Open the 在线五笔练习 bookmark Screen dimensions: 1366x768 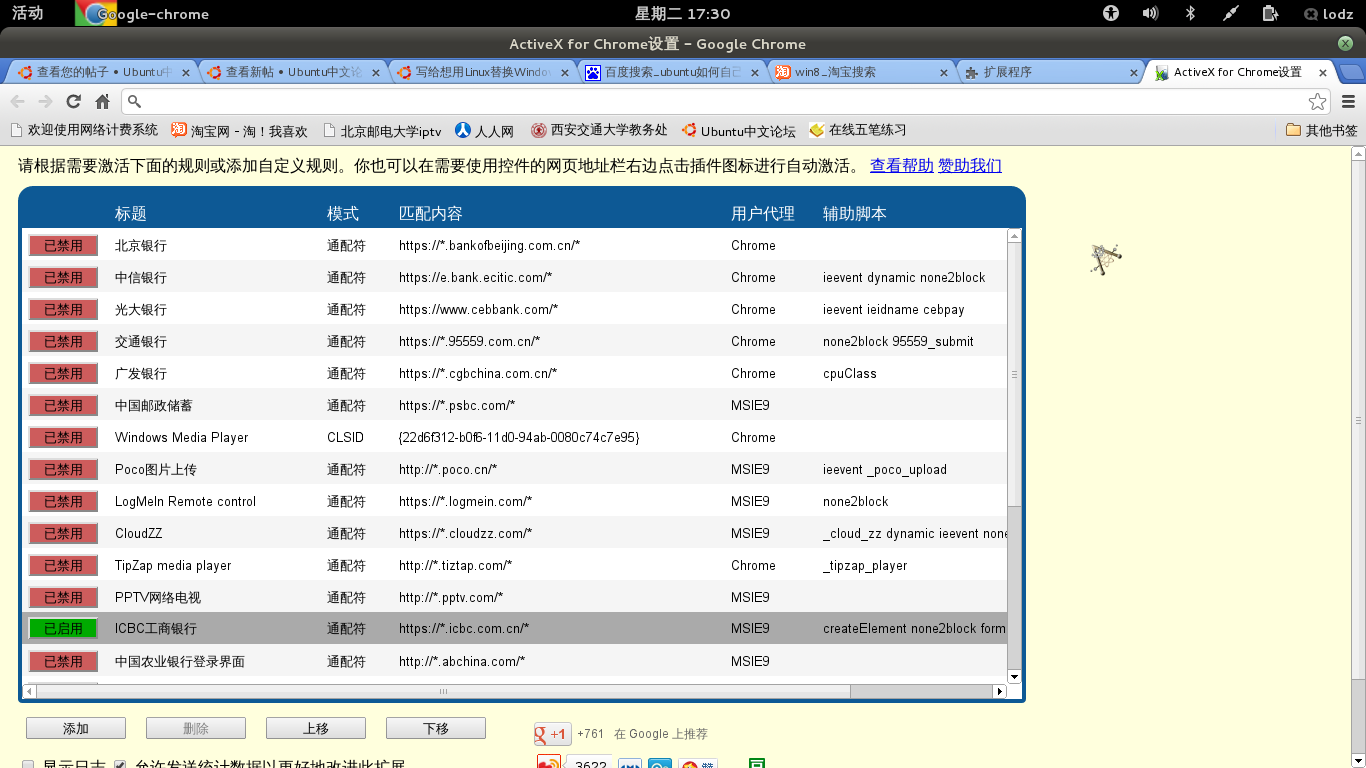click(858, 130)
